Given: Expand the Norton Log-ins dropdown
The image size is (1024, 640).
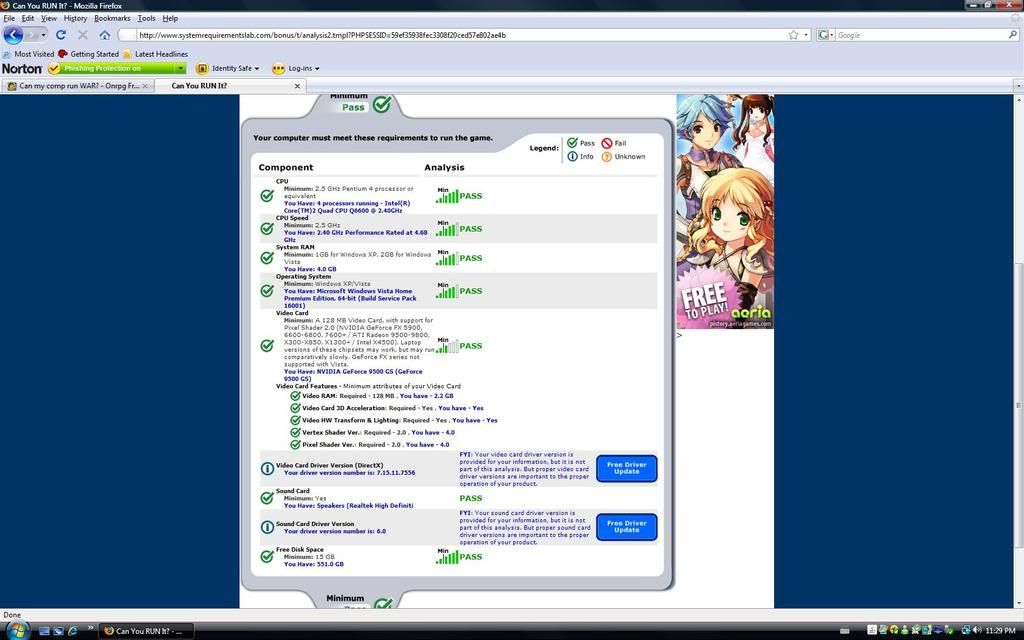Looking at the screenshot, I should (317, 69).
